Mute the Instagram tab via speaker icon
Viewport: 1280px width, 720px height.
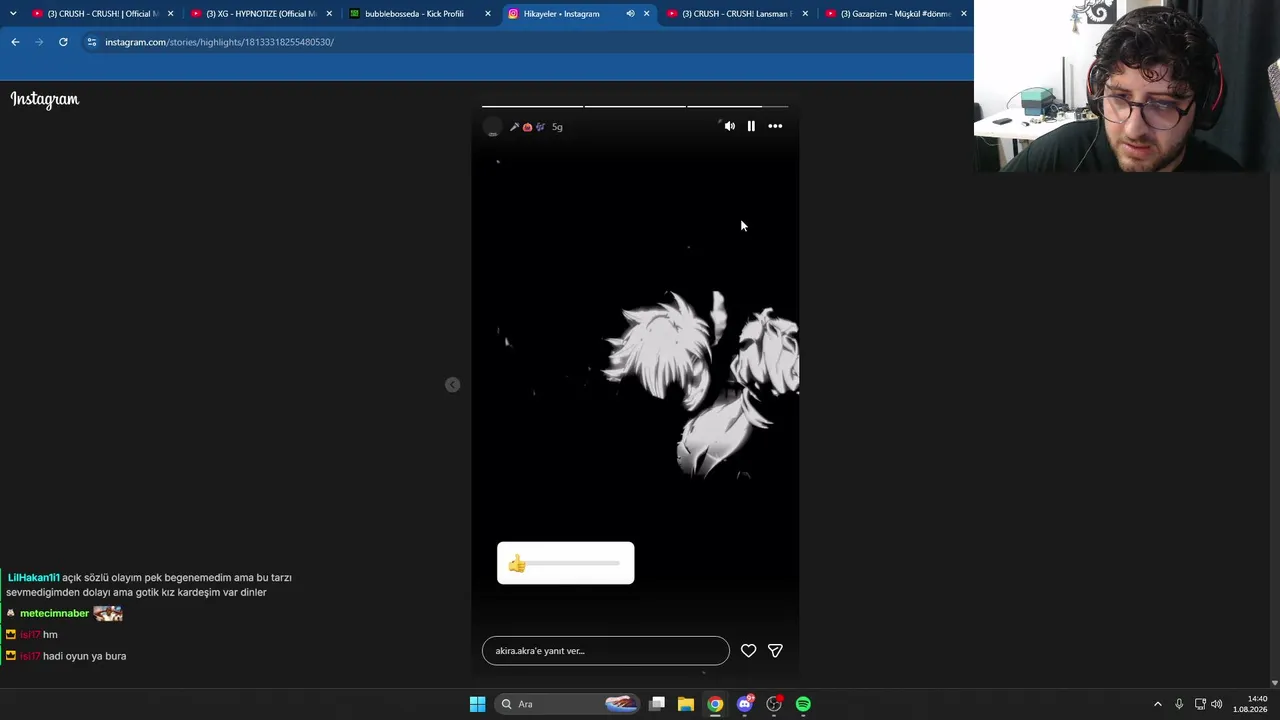pos(630,14)
